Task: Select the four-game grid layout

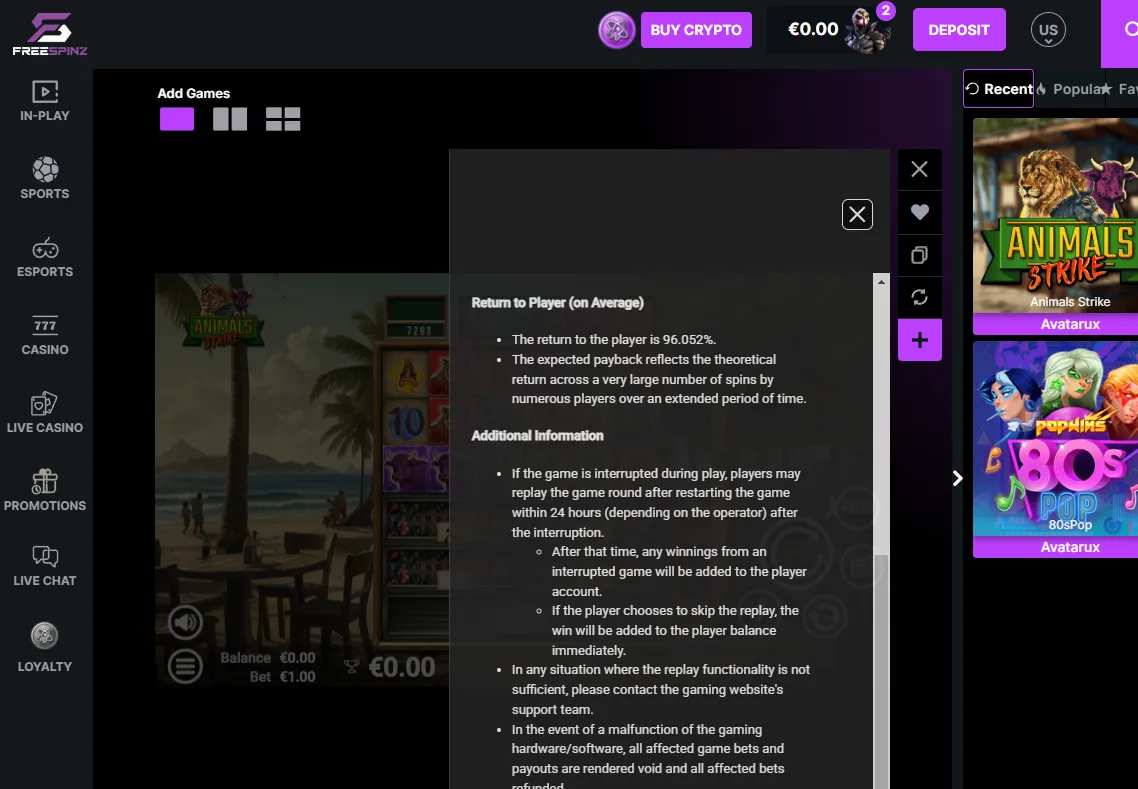Action: click(x=283, y=119)
